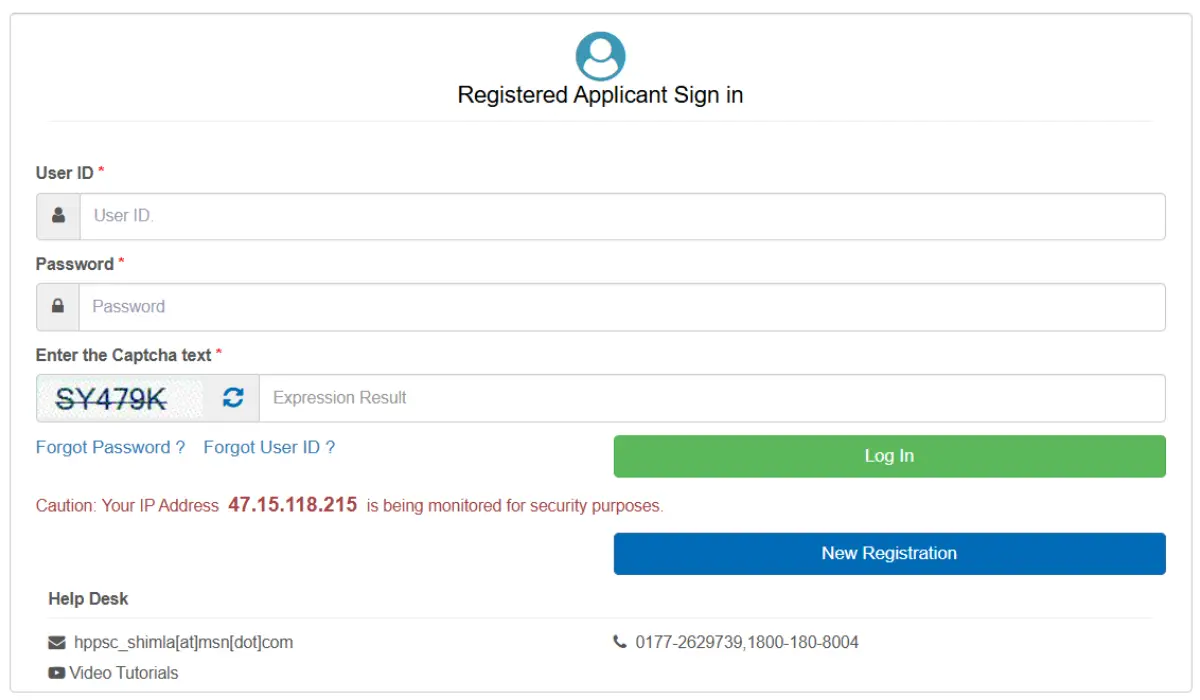Click the New Registration button
The image size is (1200, 700).
(x=889, y=553)
